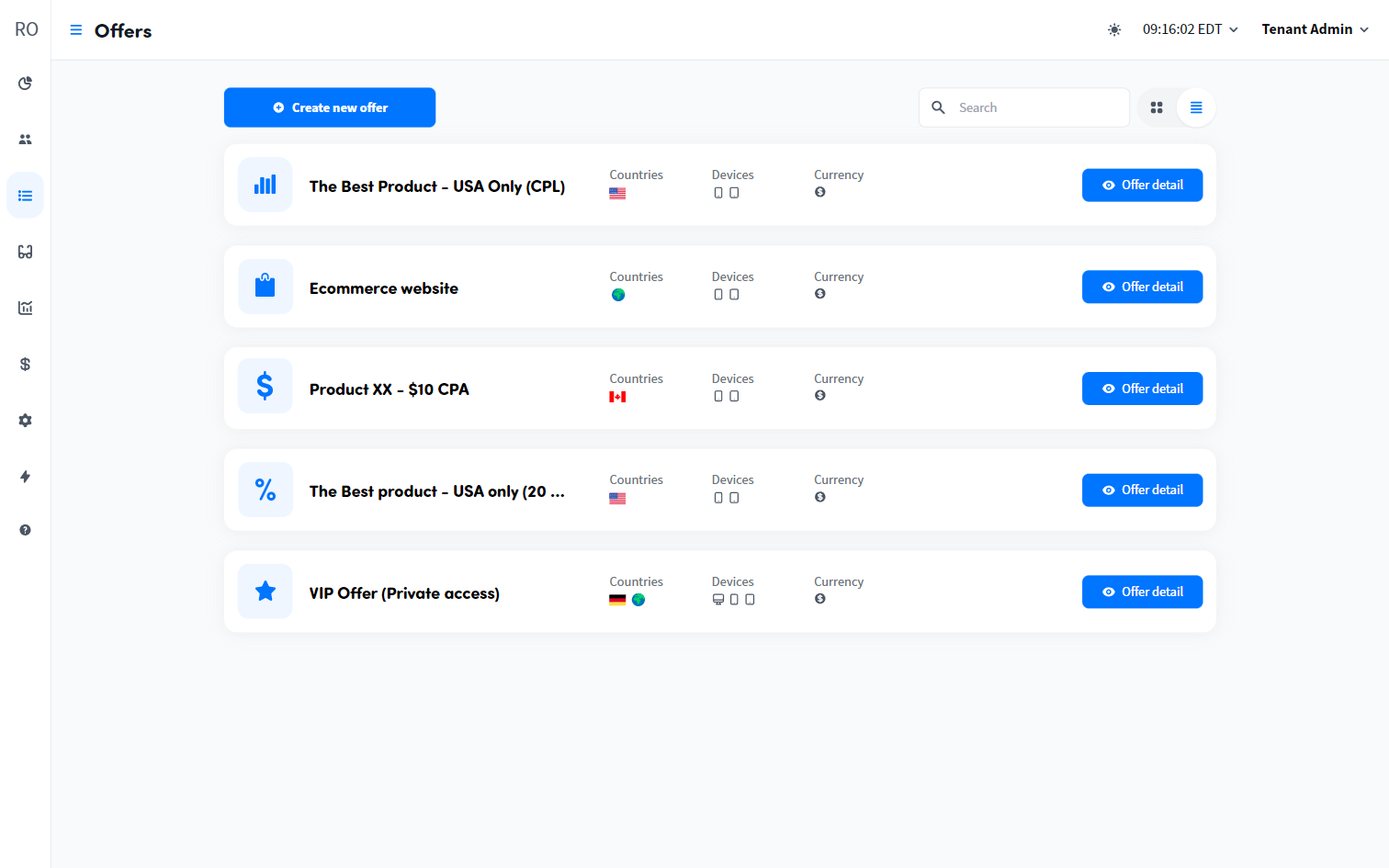Viewport: 1389px width, 868px height.
Task: Switch to grid view layout
Action: pos(1156,107)
